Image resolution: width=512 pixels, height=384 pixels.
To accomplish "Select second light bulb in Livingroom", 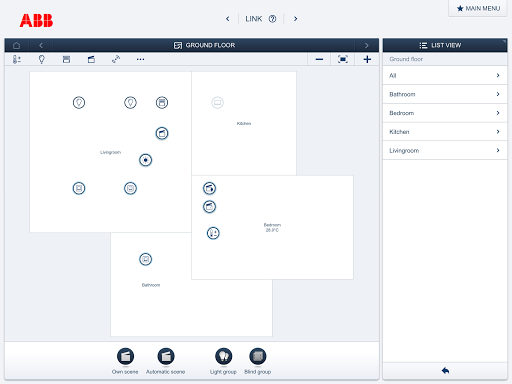I will tap(130, 102).
